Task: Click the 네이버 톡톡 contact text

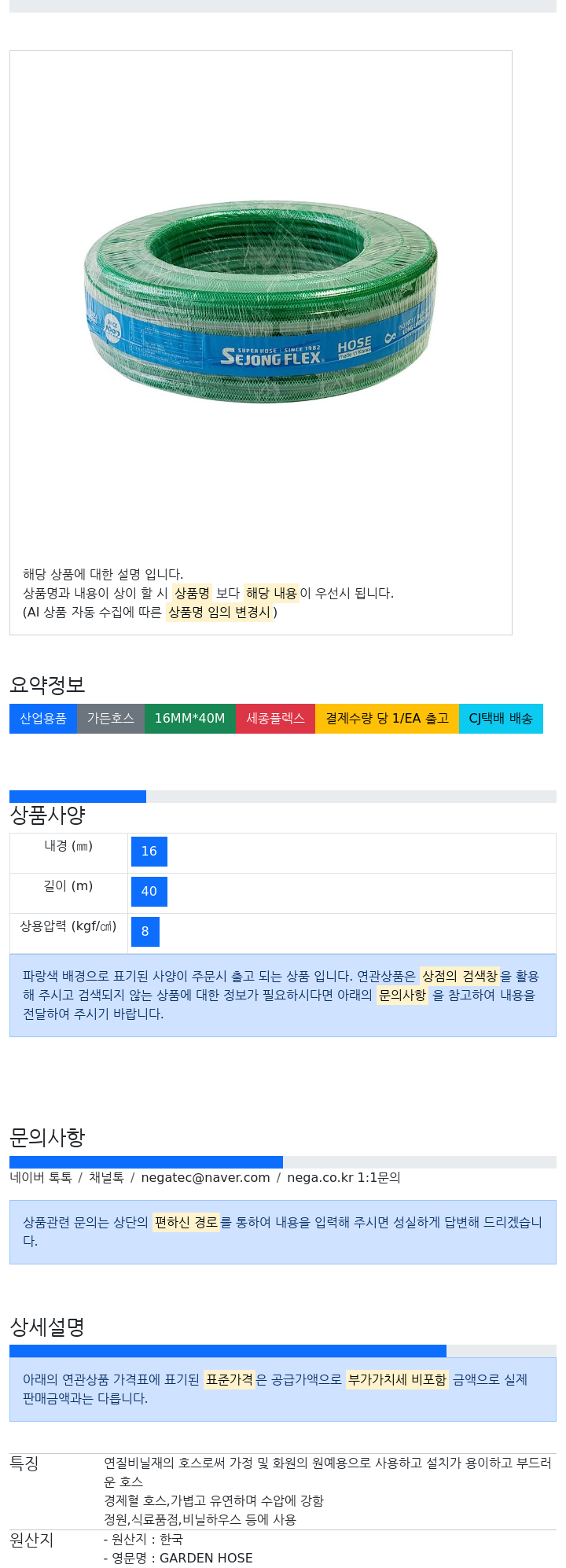Action: [41, 1177]
